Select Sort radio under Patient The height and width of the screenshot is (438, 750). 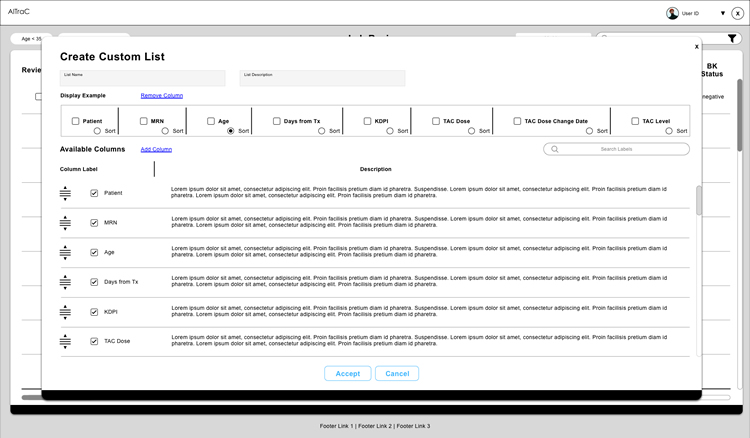click(97, 131)
